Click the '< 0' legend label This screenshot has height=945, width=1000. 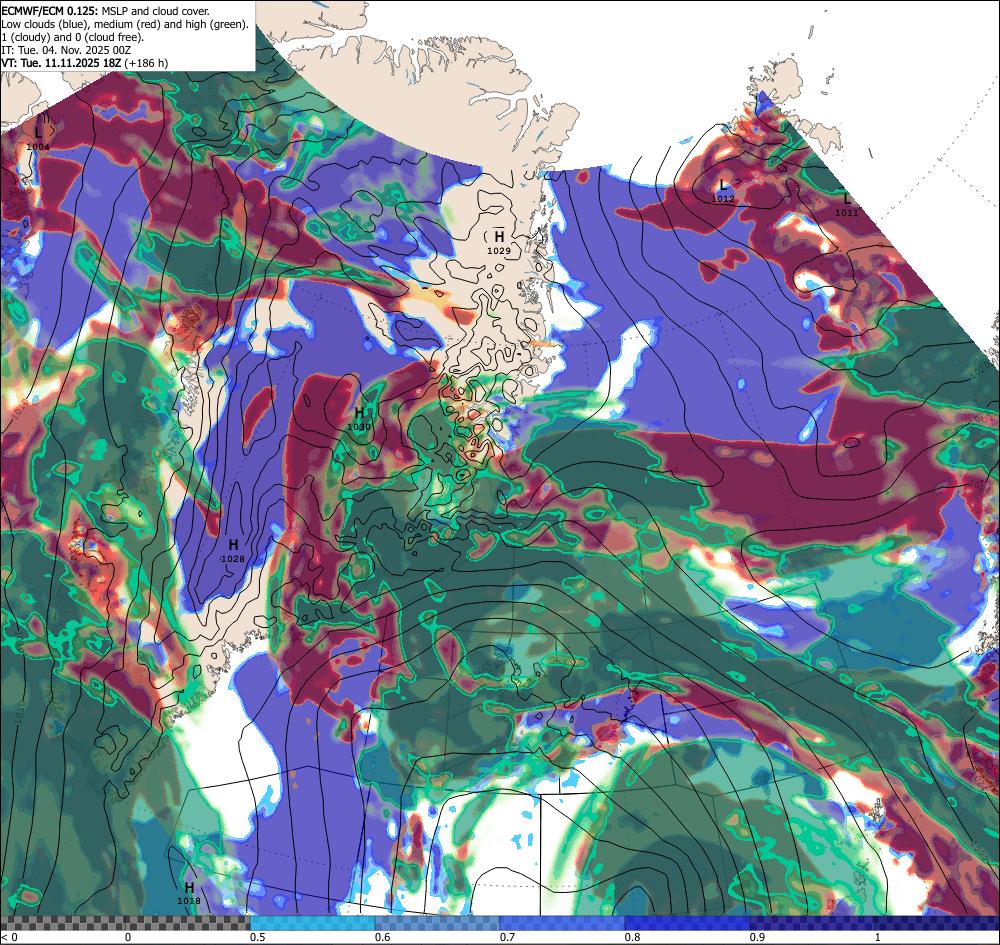[x=10, y=937]
